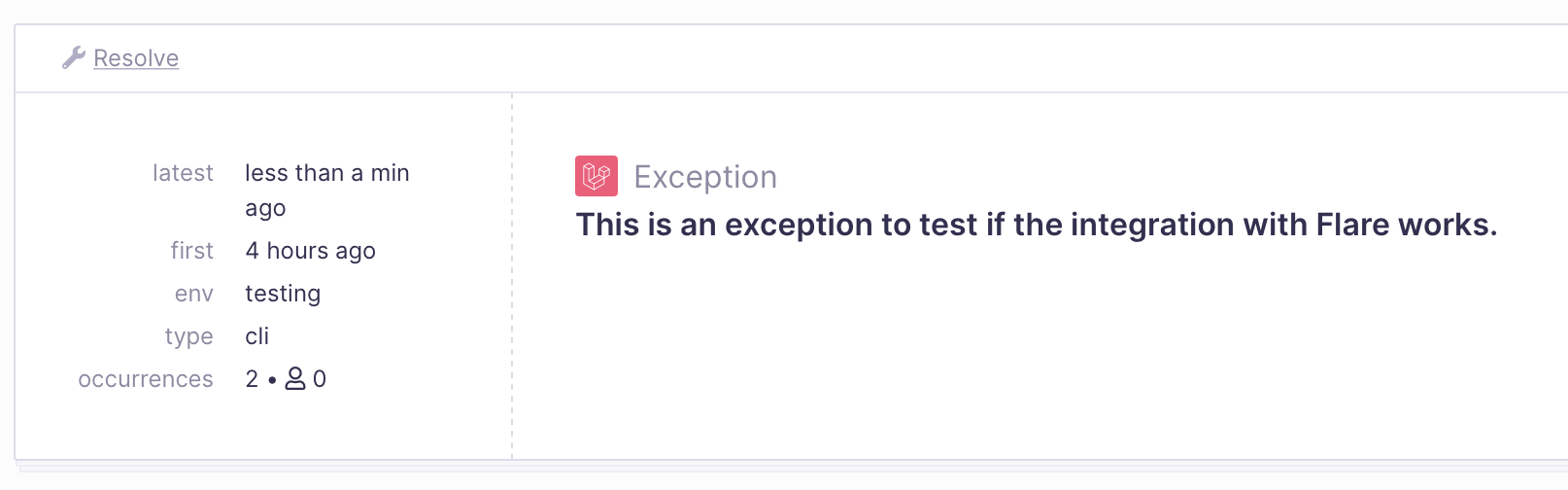Click the 'env' label
Viewport: 1568px width, 490px height.
pyautogui.click(x=194, y=294)
